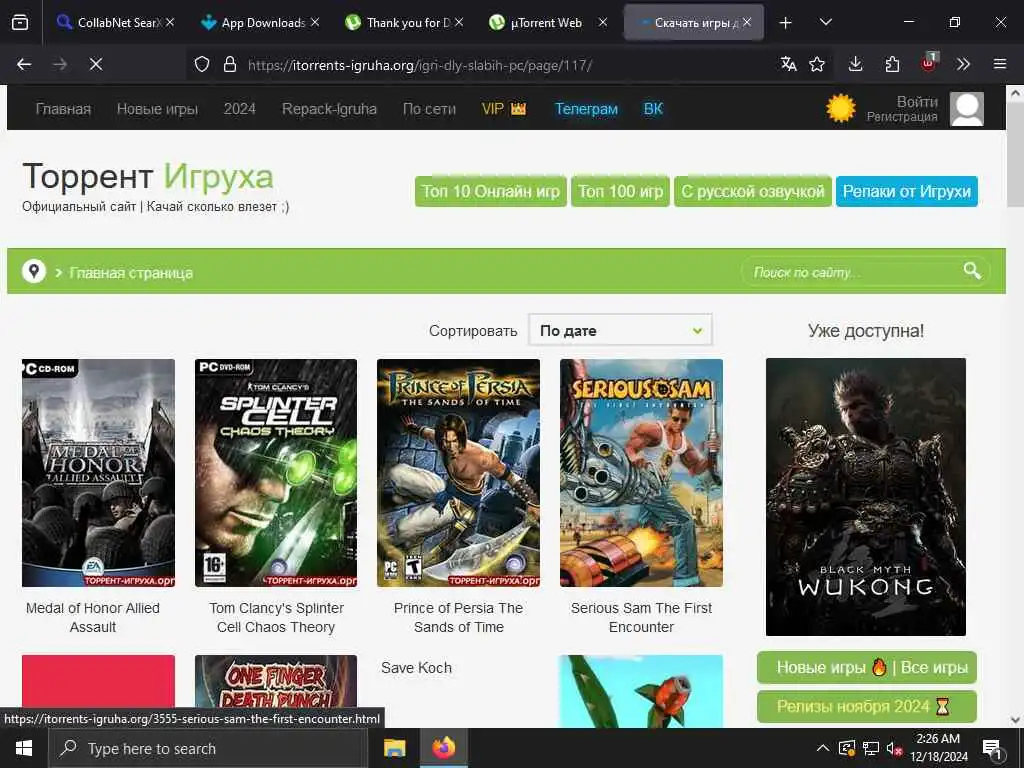Open tracking protection shield
The width and height of the screenshot is (1024, 768).
pyautogui.click(x=202, y=65)
